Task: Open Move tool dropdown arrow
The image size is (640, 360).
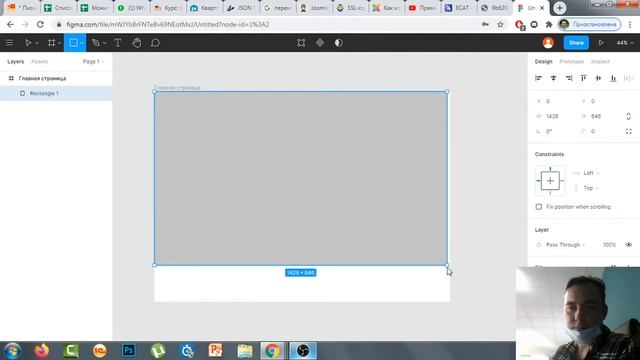Action: (x=37, y=43)
